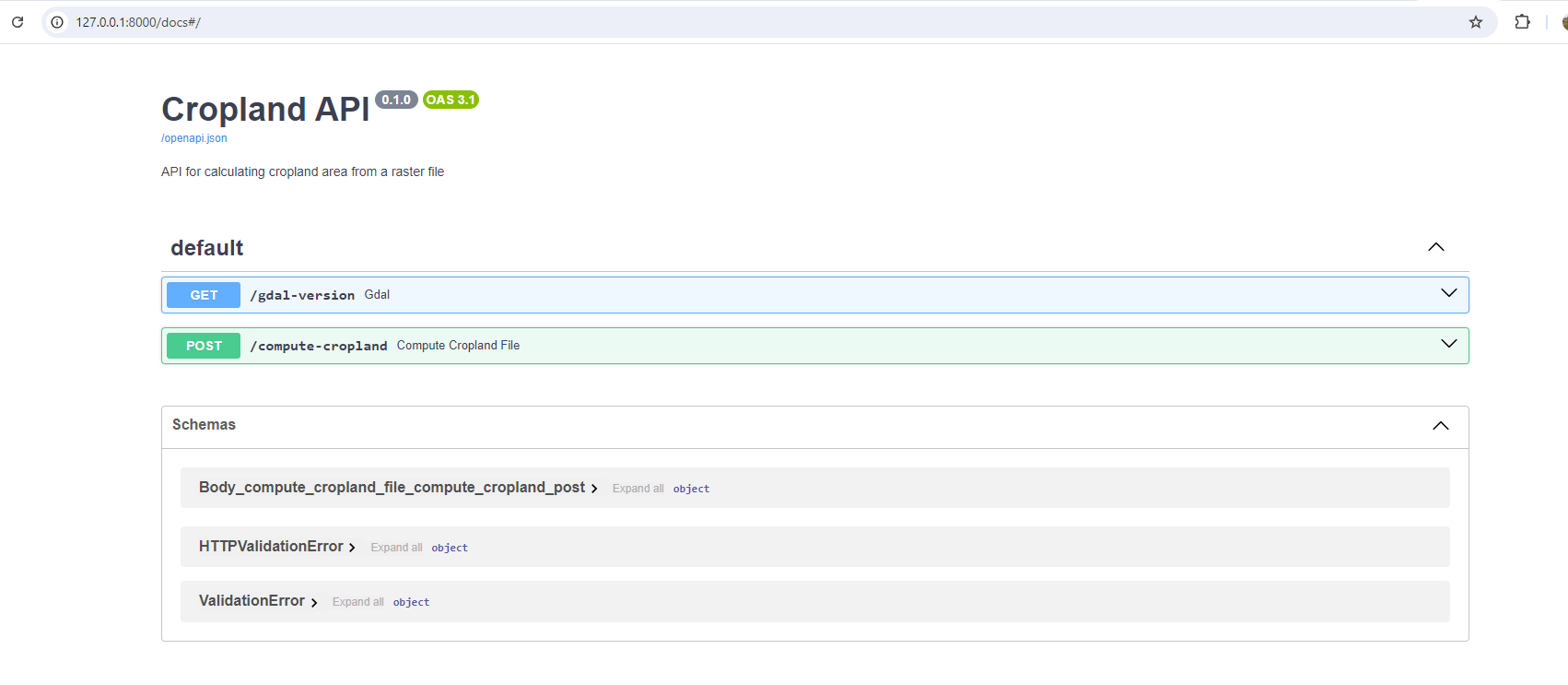Click the Compute Cropland File summary
This screenshot has width=1568, height=685.
coord(458,346)
